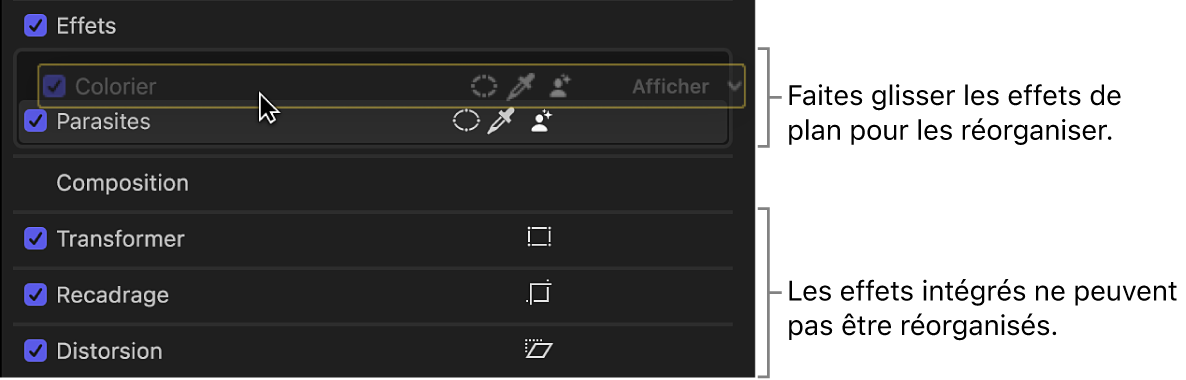Expand the Colorier chevron next to Afficher
The width and height of the screenshot is (1186, 380).
tap(734, 86)
